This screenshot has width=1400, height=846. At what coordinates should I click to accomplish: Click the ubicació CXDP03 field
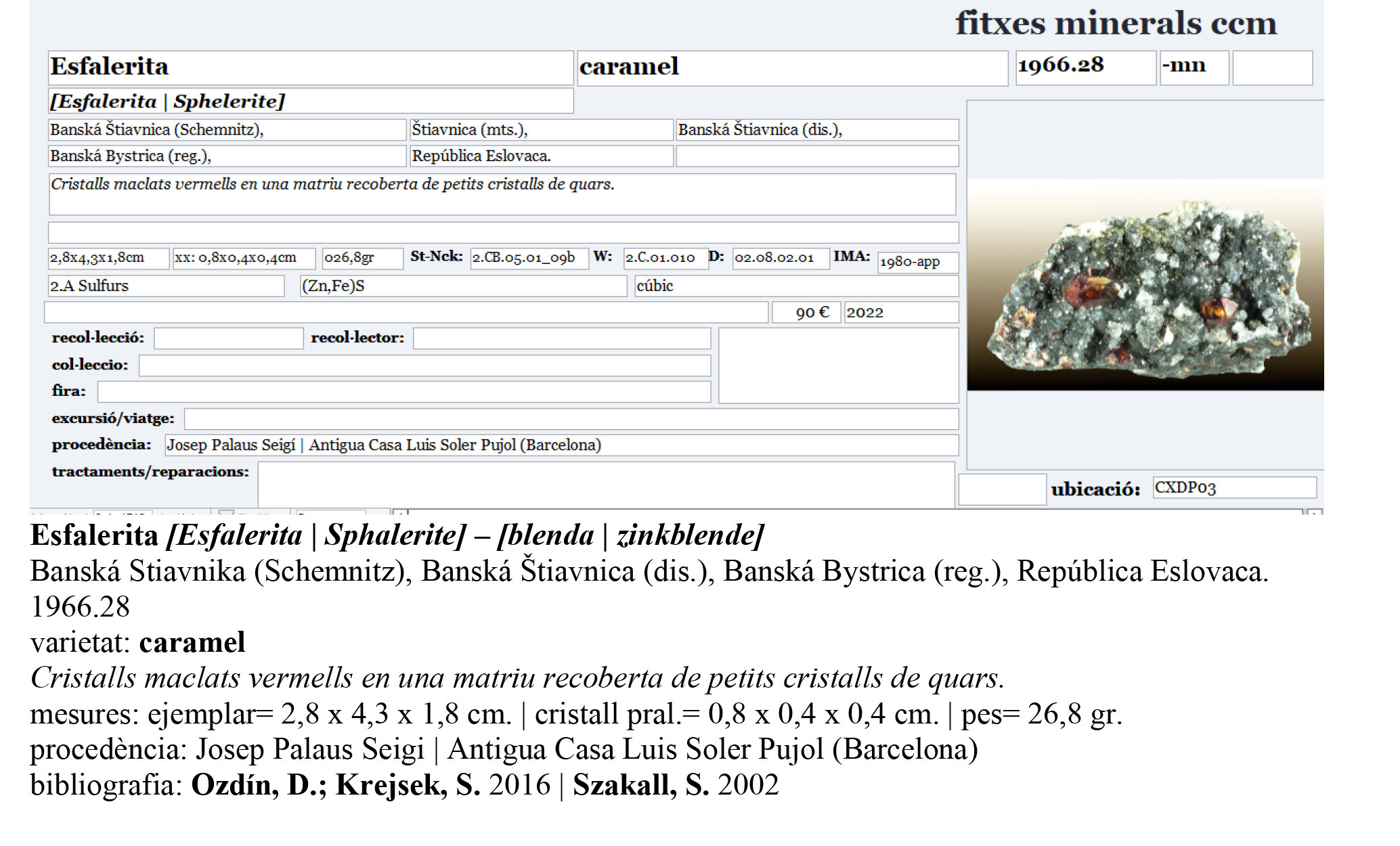[1234, 487]
